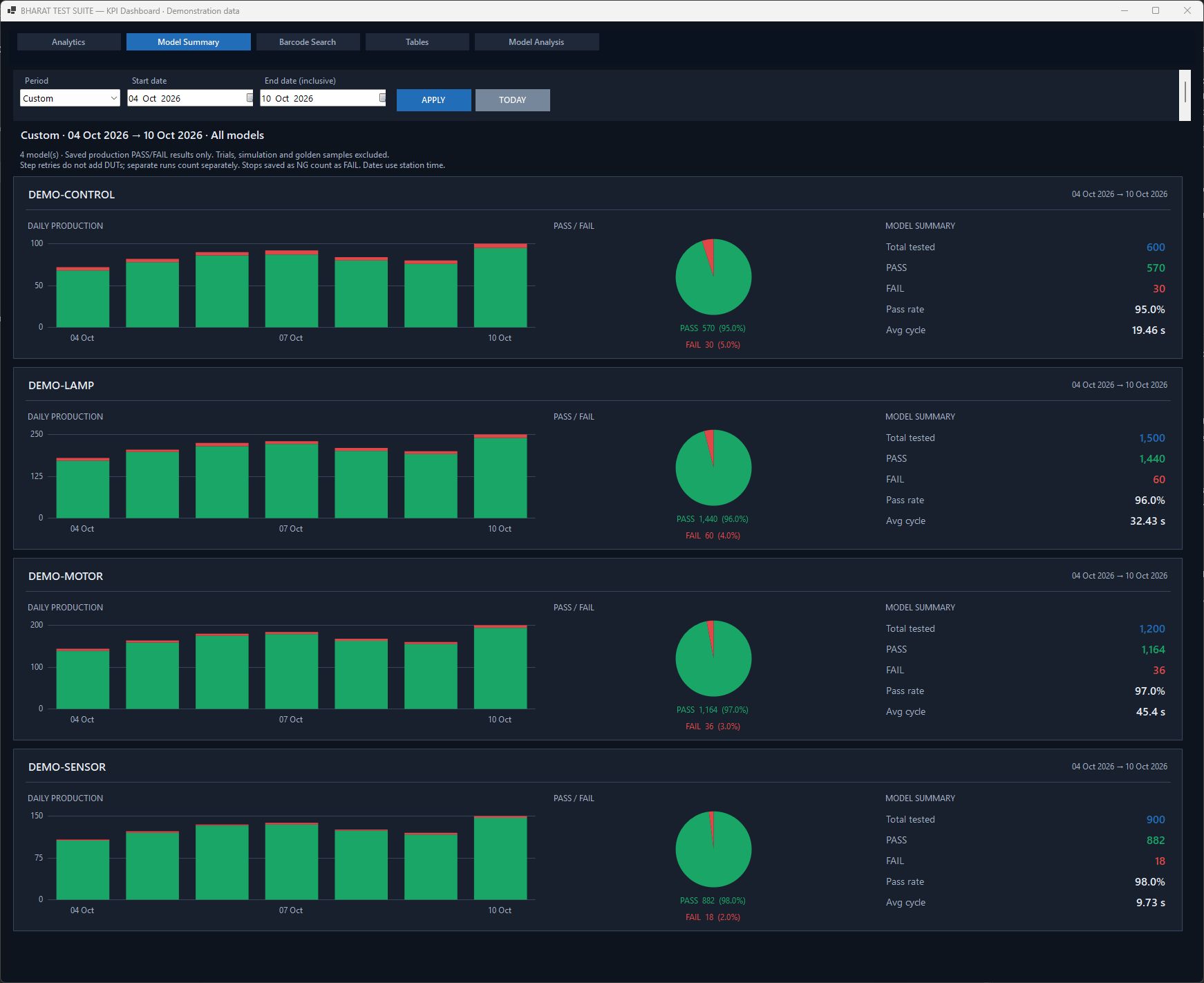Image resolution: width=1204 pixels, height=983 pixels.
Task: Click the 07 Oct bar in DEMO-MOTOR chart
Action: coord(292,671)
